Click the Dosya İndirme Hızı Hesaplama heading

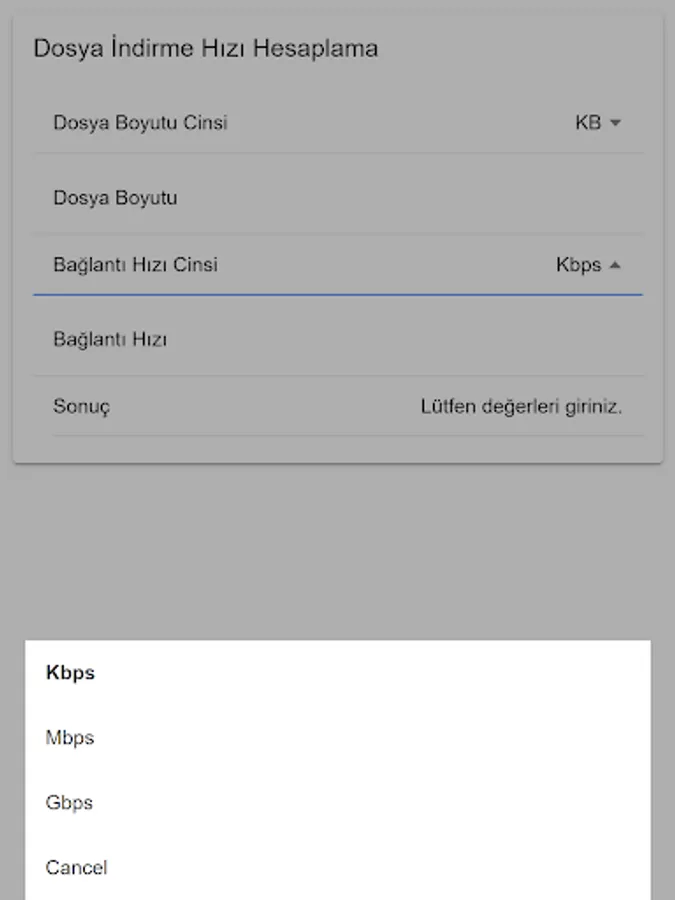click(x=205, y=48)
